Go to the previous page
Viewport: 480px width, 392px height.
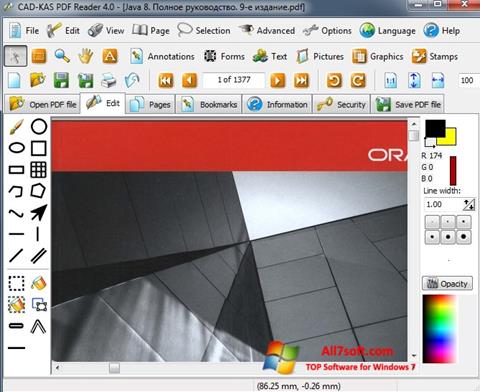pyautogui.click(x=189, y=80)
